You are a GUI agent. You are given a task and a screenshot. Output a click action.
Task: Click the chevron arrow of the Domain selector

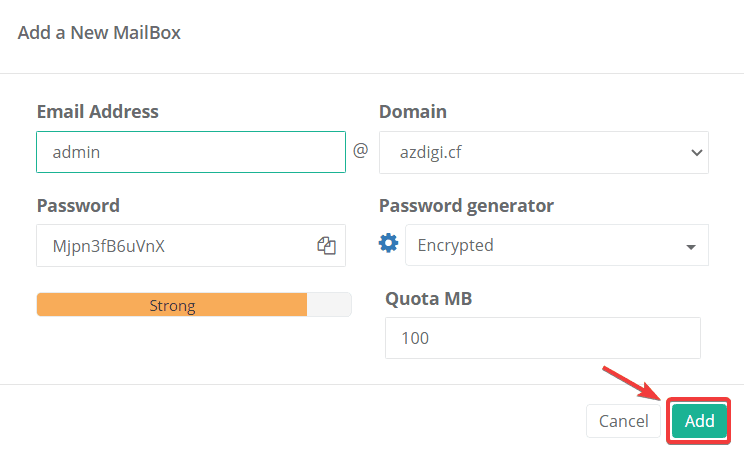[x=696, y=152]
